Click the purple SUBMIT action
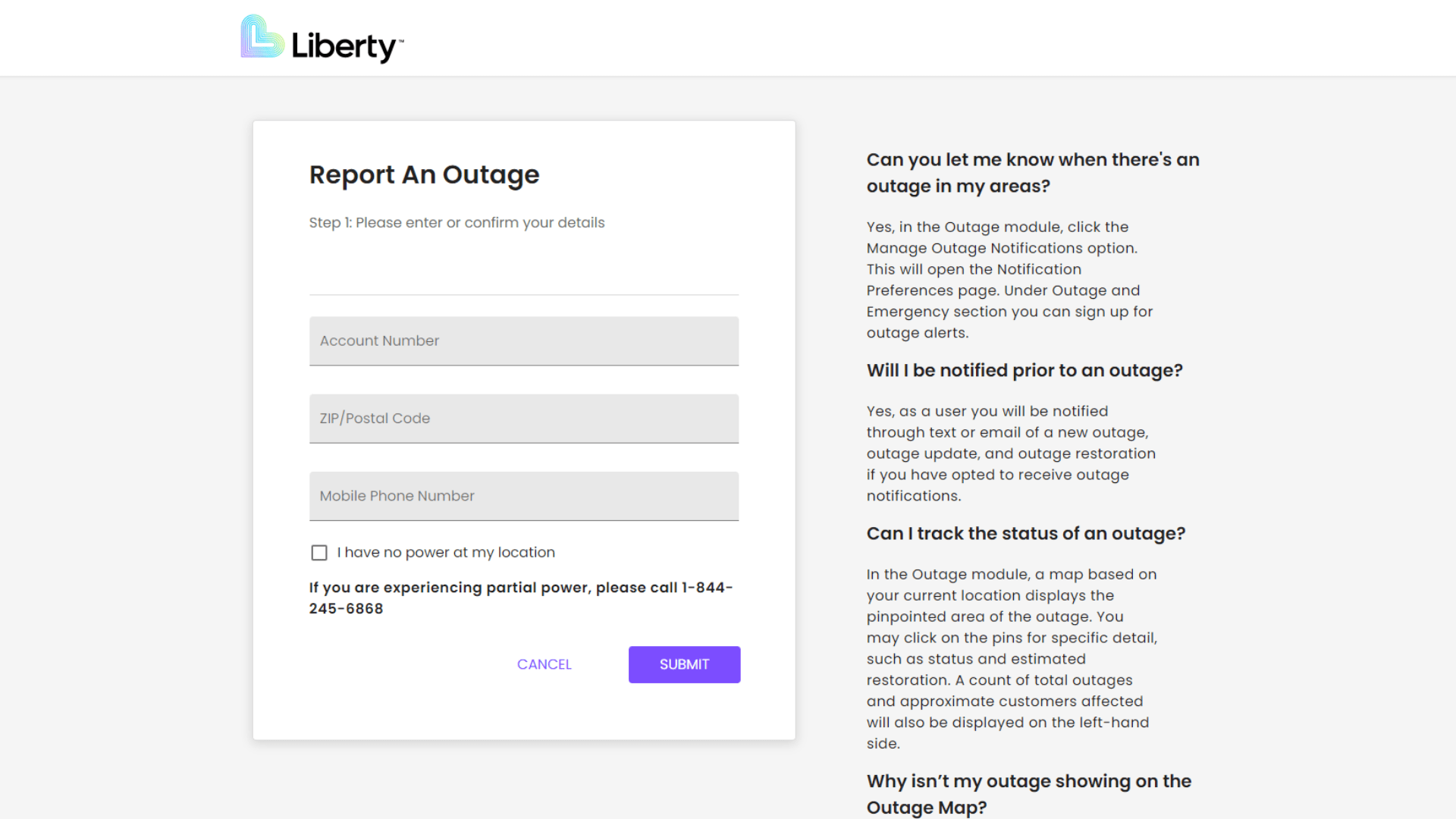The width and height of the screenshot is (1456, 819). (683, 664)
